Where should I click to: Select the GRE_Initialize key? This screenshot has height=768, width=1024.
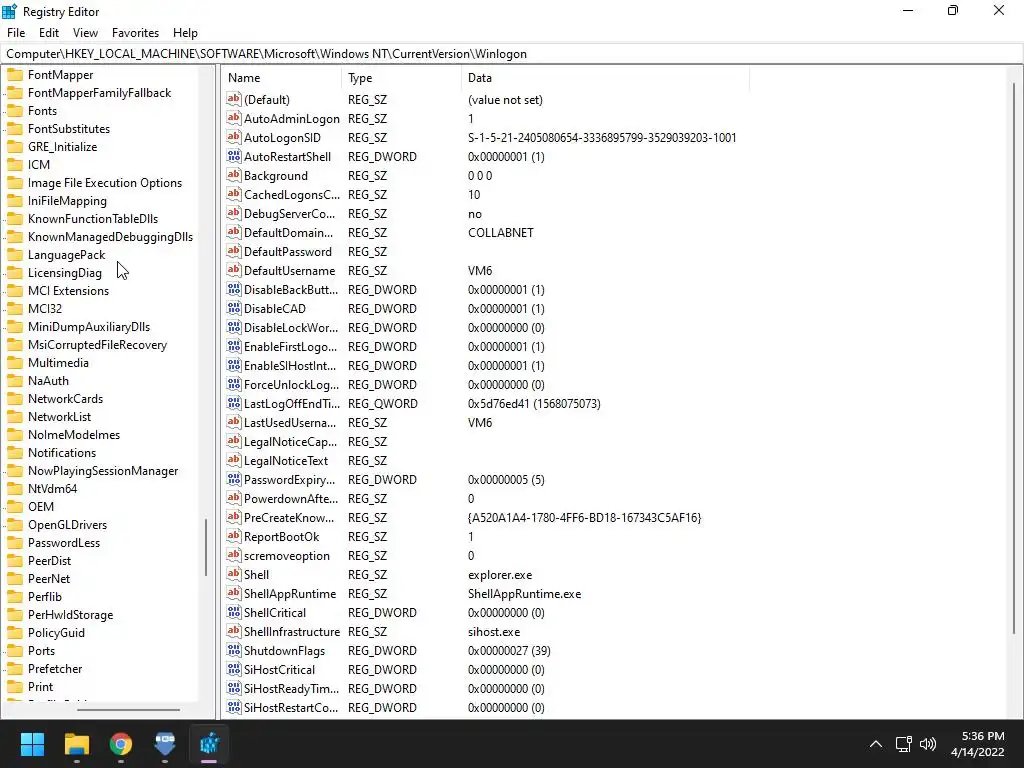point(63,147)
